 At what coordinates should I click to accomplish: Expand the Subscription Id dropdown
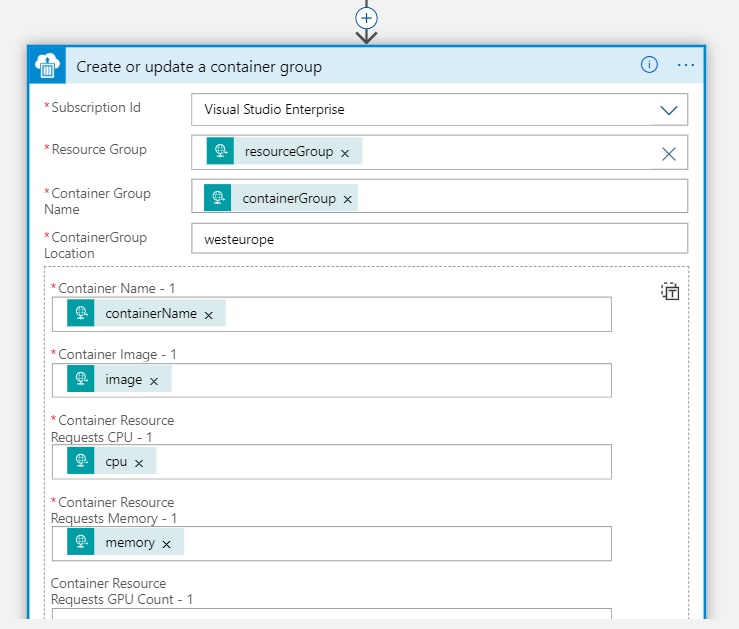click(668, 110)
